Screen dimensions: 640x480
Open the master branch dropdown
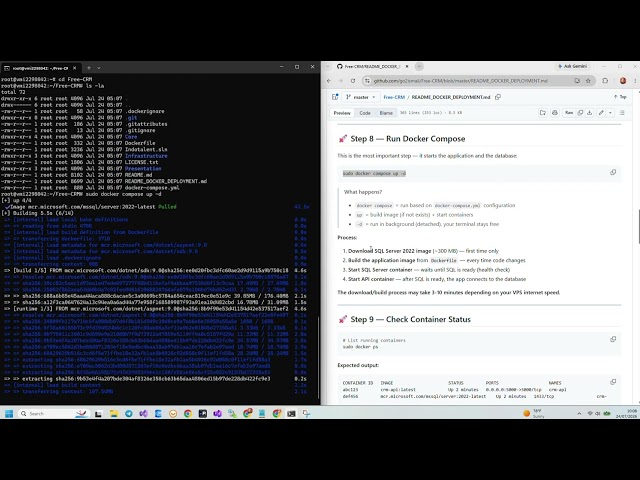pyautogui.click(x=360, y=97)
